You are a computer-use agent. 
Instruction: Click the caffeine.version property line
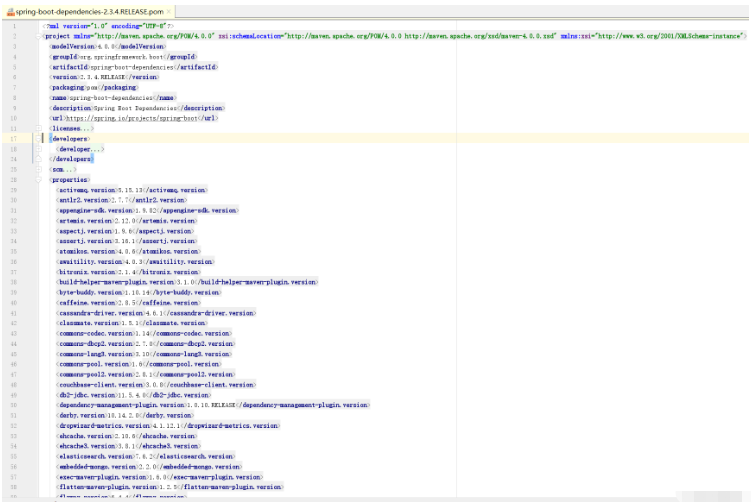coord(128,303)
